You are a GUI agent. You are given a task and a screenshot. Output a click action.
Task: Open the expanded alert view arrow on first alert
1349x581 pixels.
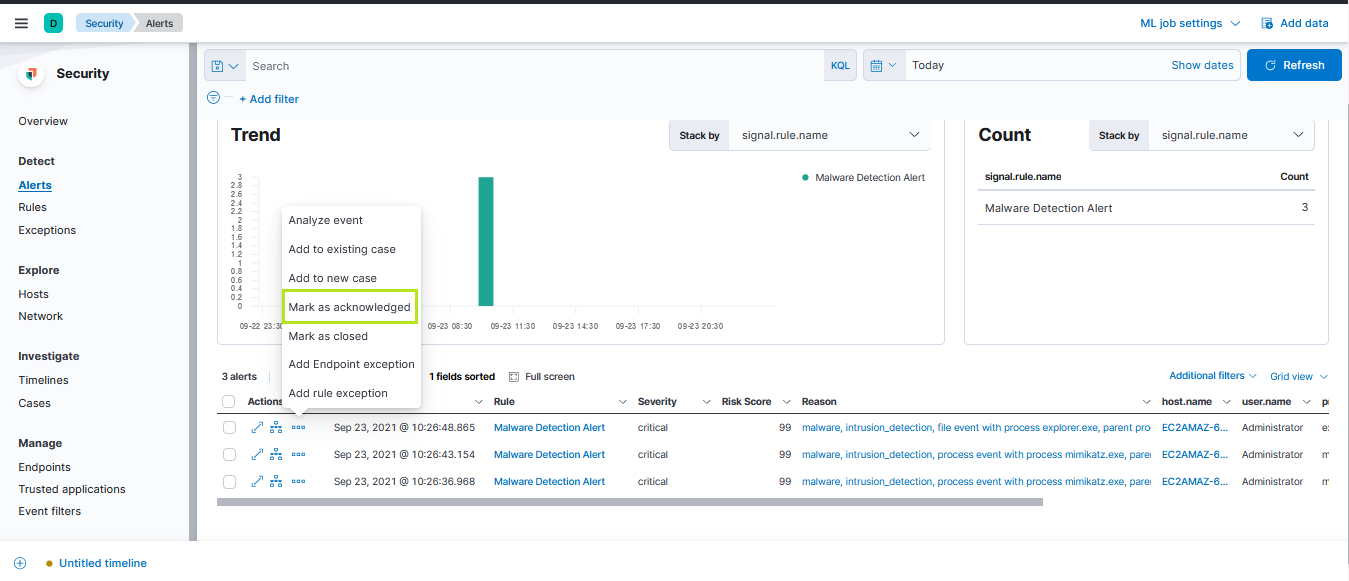257,427
